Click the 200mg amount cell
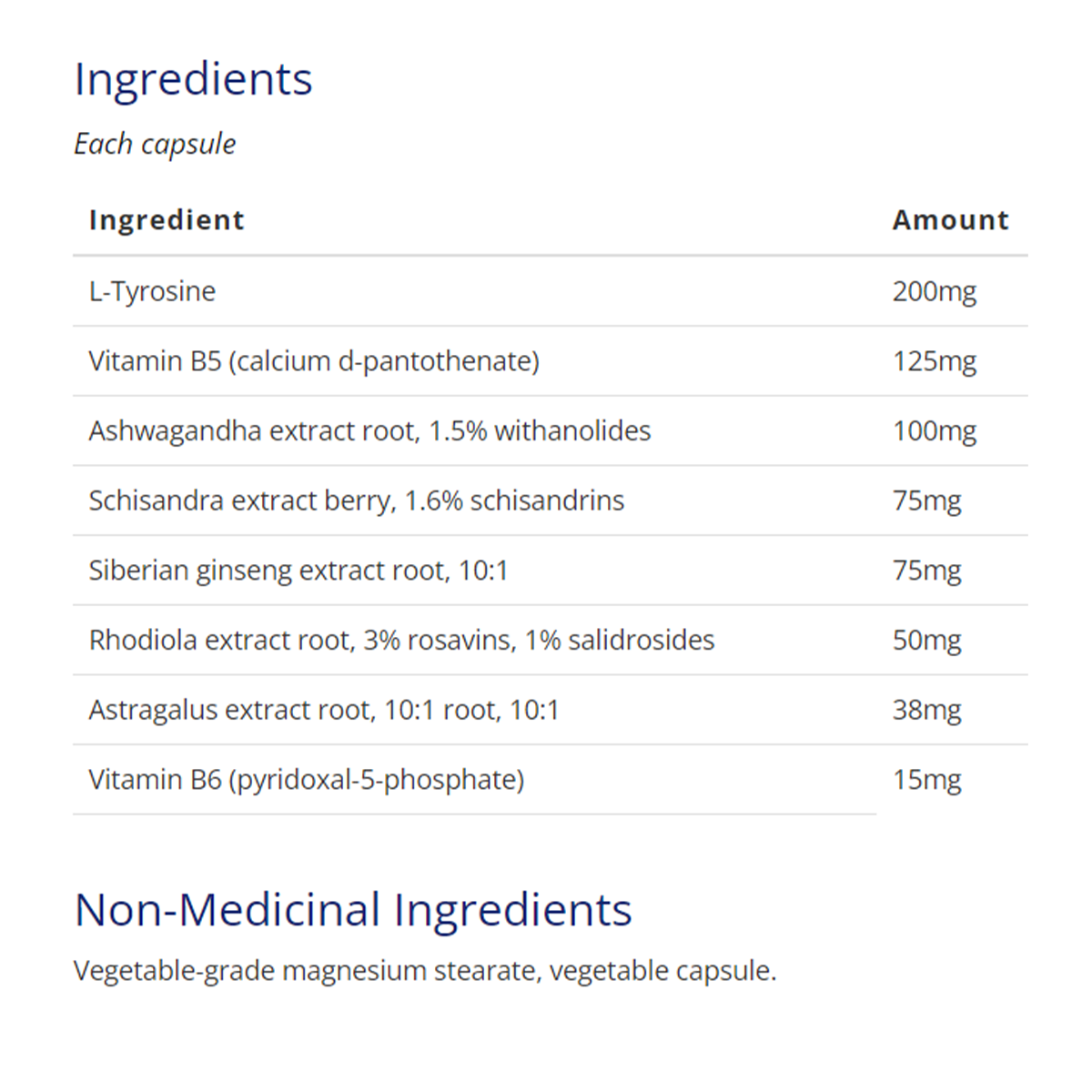The height and width of the screenshot is (1092, 1092). coord(934,291)
